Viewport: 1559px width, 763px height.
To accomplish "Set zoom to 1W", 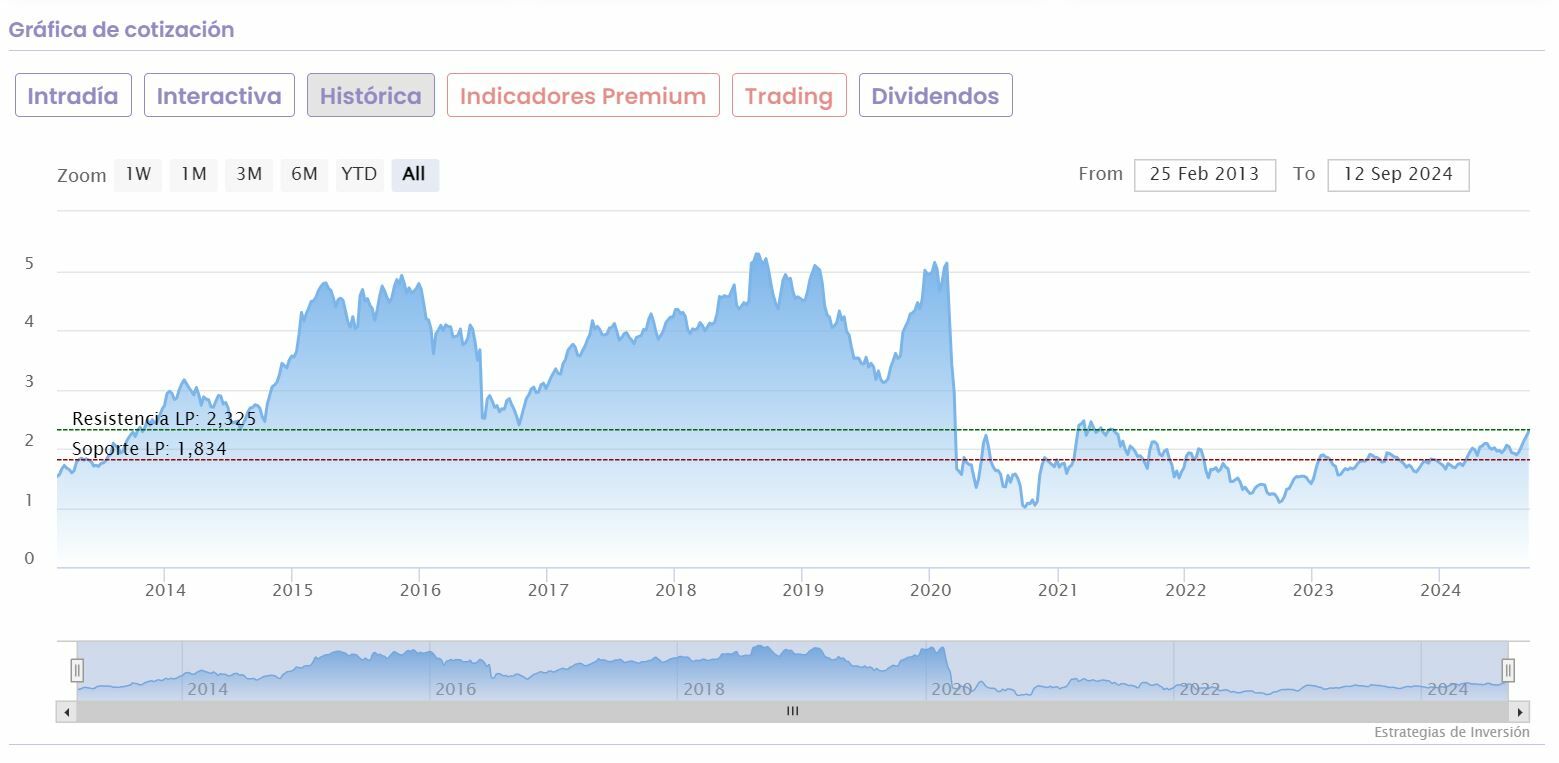I will [138, 174].
